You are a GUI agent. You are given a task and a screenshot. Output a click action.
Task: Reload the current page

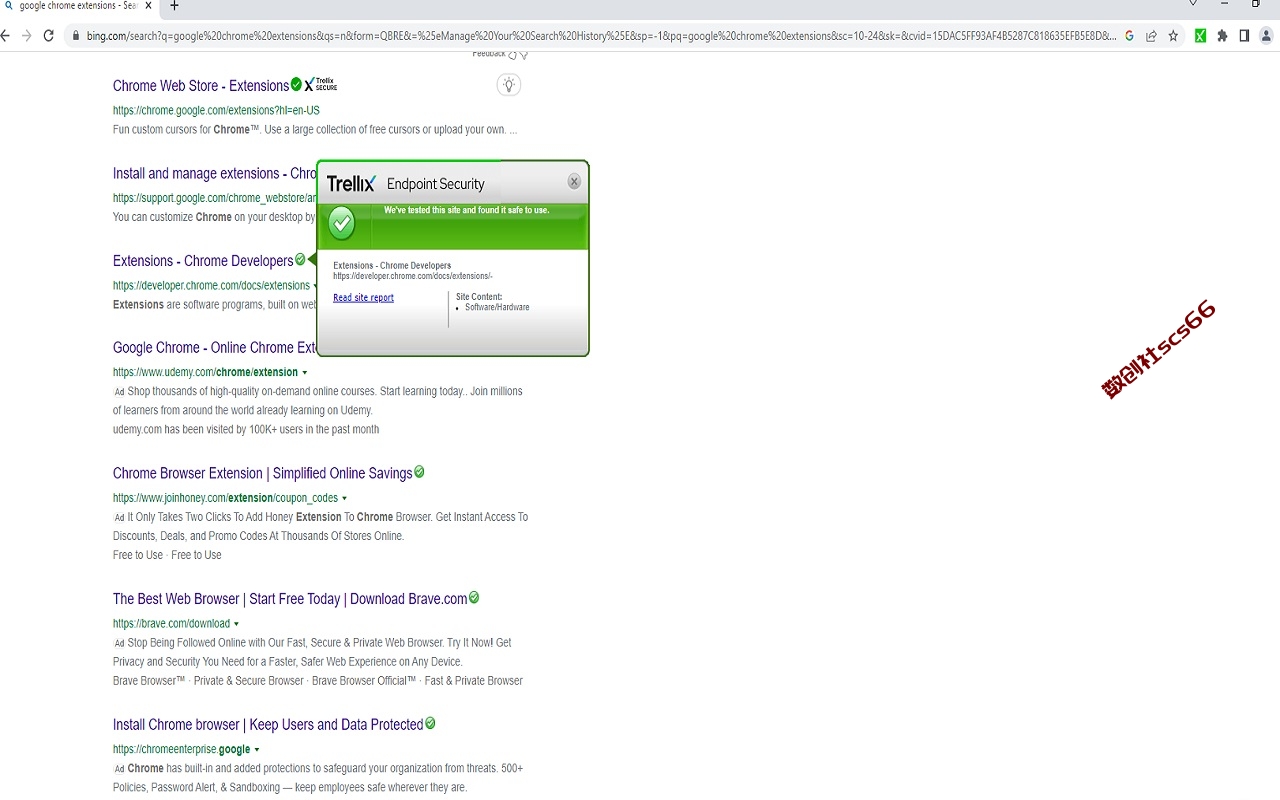tap(48, 36)
